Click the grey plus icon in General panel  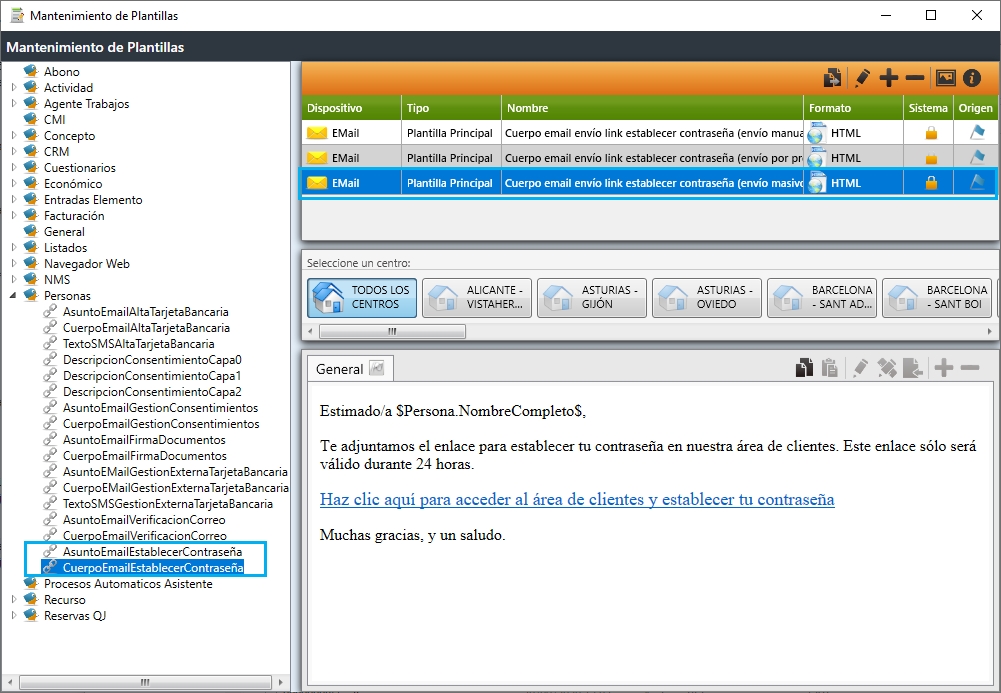click(x=944, y=368)
